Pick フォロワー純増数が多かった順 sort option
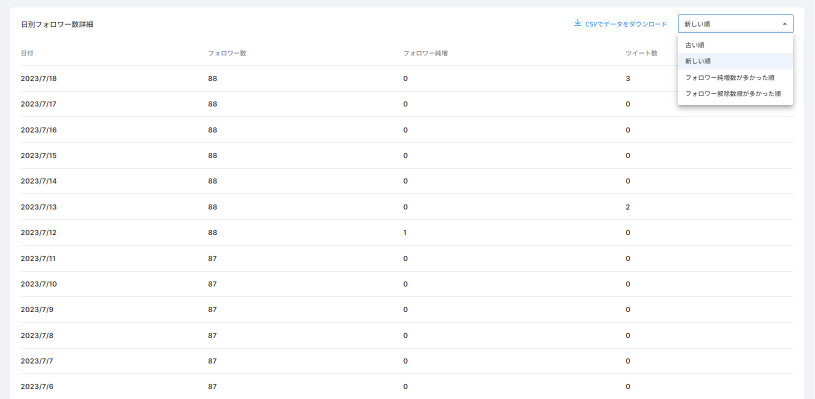Screen dimensions: 815x399 (735, 77)
